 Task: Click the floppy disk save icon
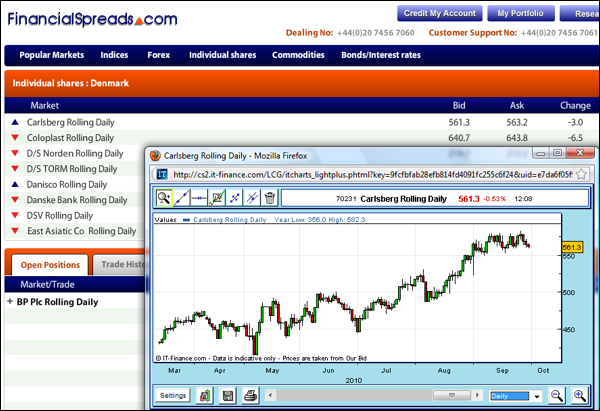pyautogui.click(x=228, y=396)
